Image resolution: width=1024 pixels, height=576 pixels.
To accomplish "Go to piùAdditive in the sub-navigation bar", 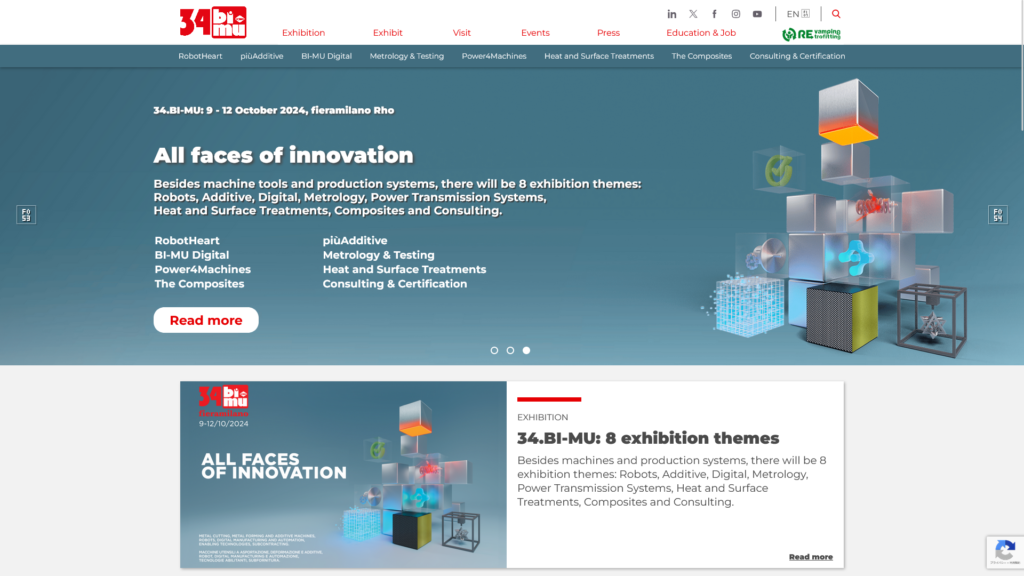I will (261, 56).
